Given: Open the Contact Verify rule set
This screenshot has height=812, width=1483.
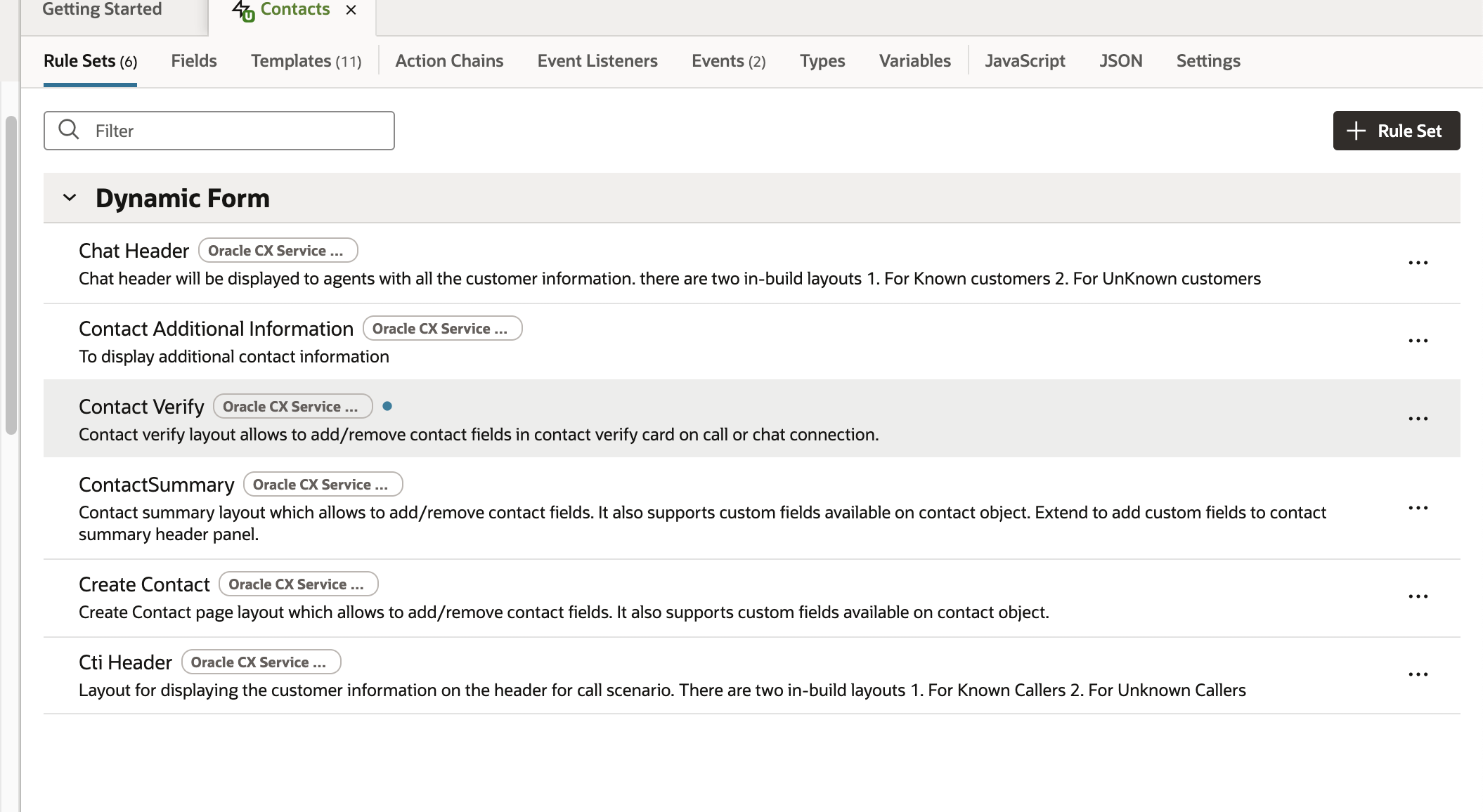Looking at the screenshot, I should point(141,407).
